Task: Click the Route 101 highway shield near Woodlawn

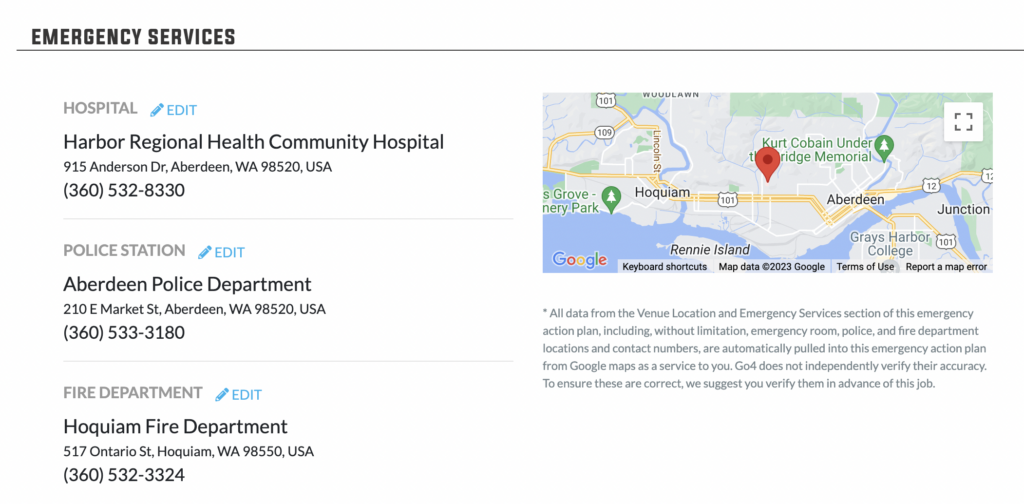Action: click(605, 101)
